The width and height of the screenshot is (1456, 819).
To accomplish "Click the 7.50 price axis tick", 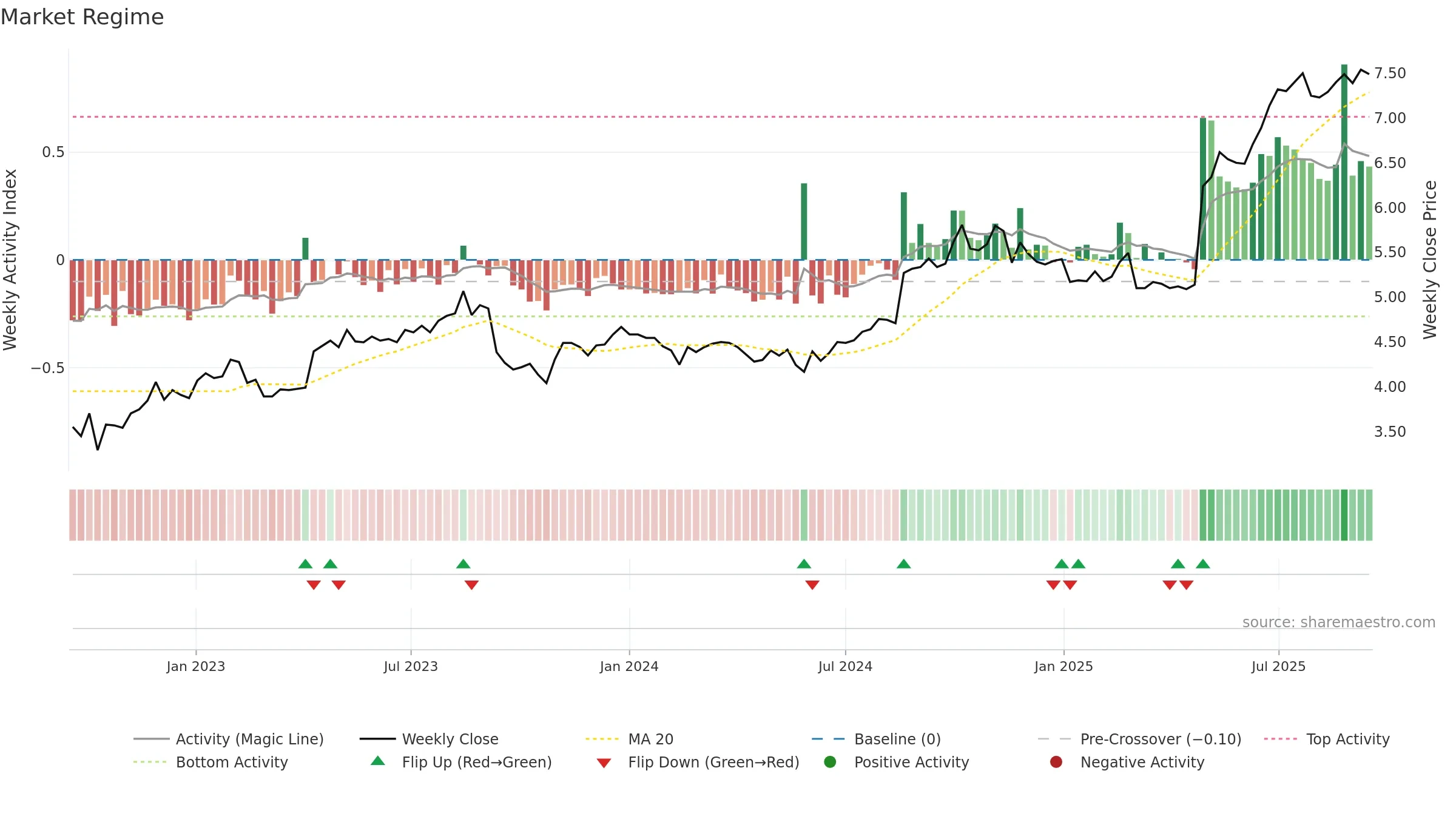I will coord(1390,73).
